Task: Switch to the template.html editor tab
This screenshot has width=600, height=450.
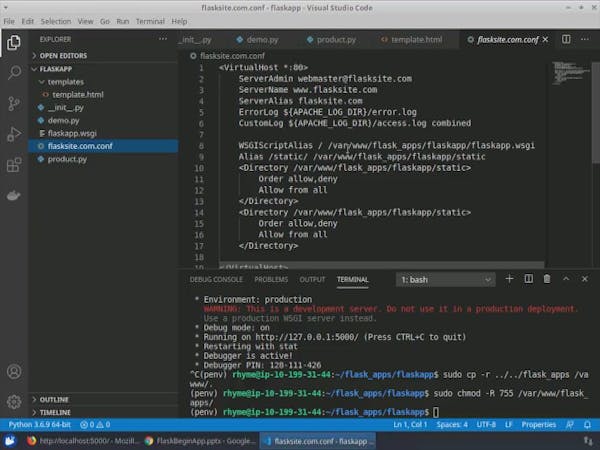Action: 412,40
